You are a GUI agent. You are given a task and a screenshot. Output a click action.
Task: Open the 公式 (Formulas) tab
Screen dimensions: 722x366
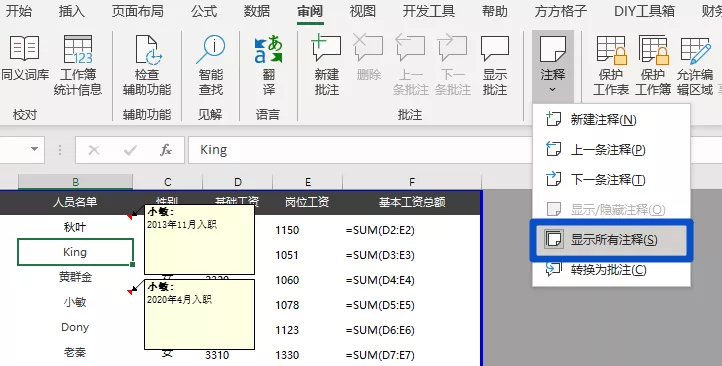coord(204,11)
